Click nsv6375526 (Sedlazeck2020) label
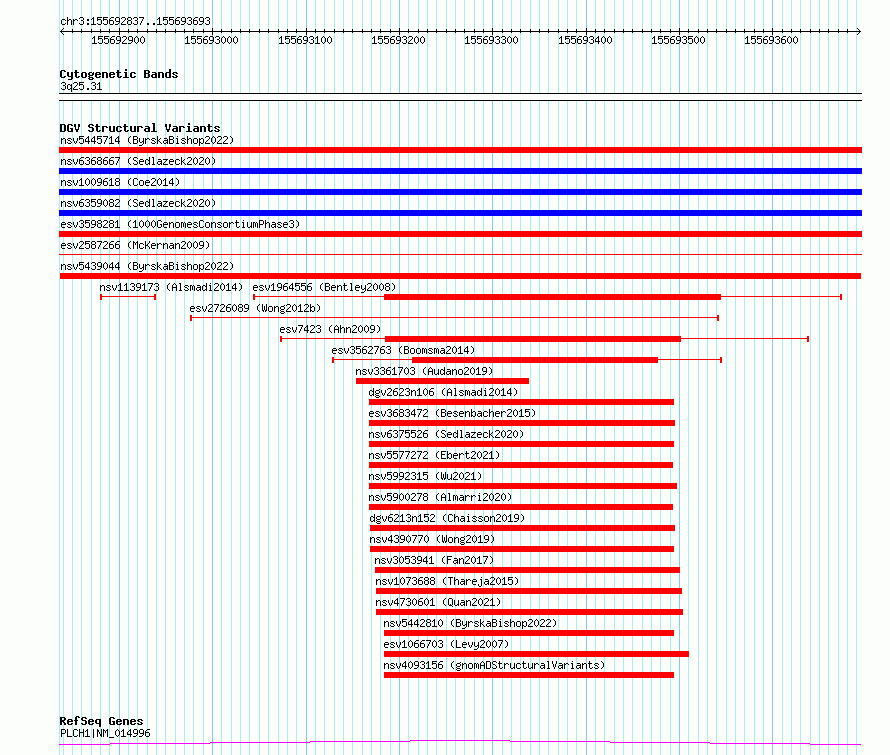The height and width of the screenshot is (755, 890). pos(446,434)
